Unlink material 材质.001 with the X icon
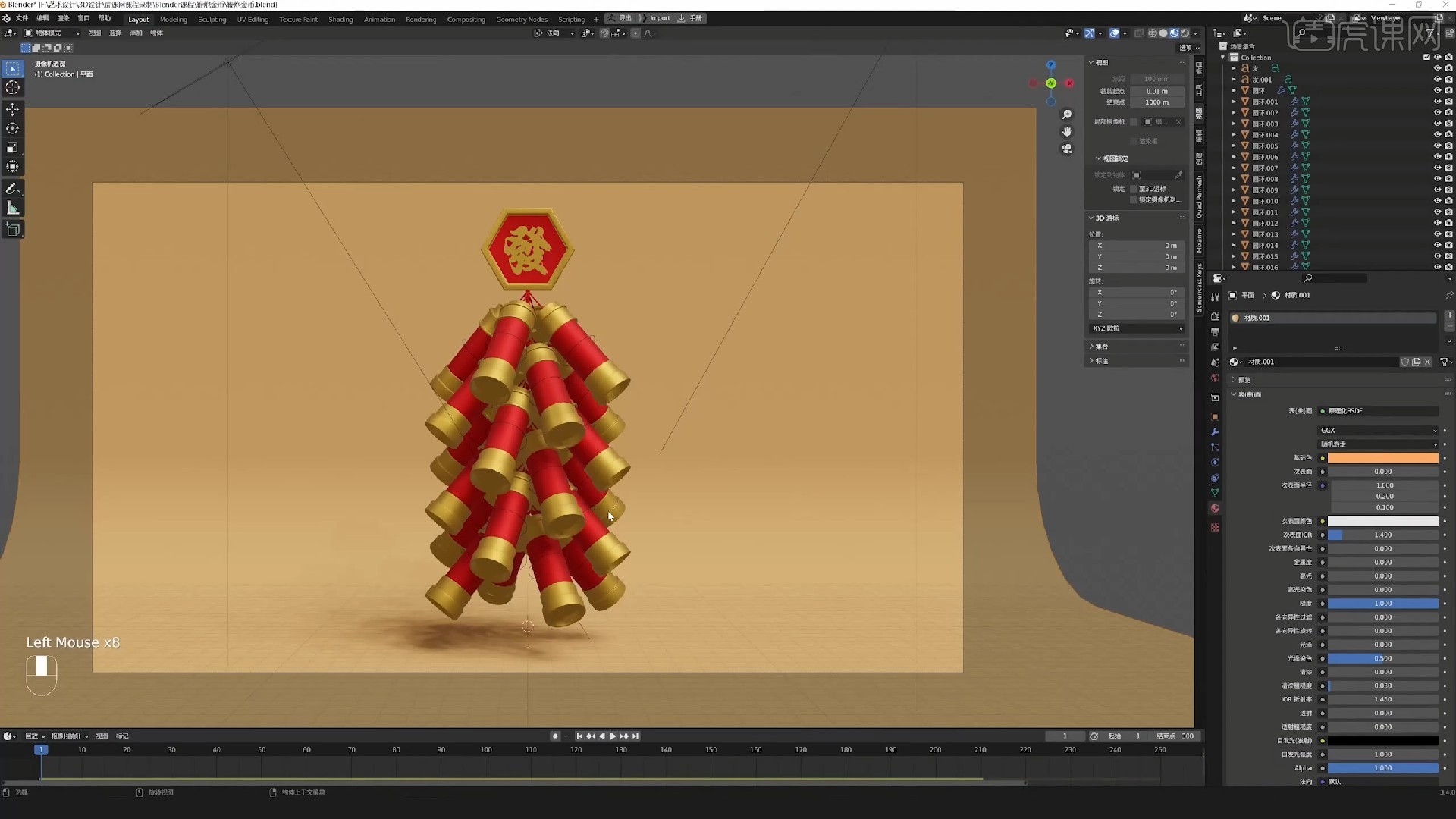The height and width of the screenshot is (819, 1456). [x=1427, y=362]
